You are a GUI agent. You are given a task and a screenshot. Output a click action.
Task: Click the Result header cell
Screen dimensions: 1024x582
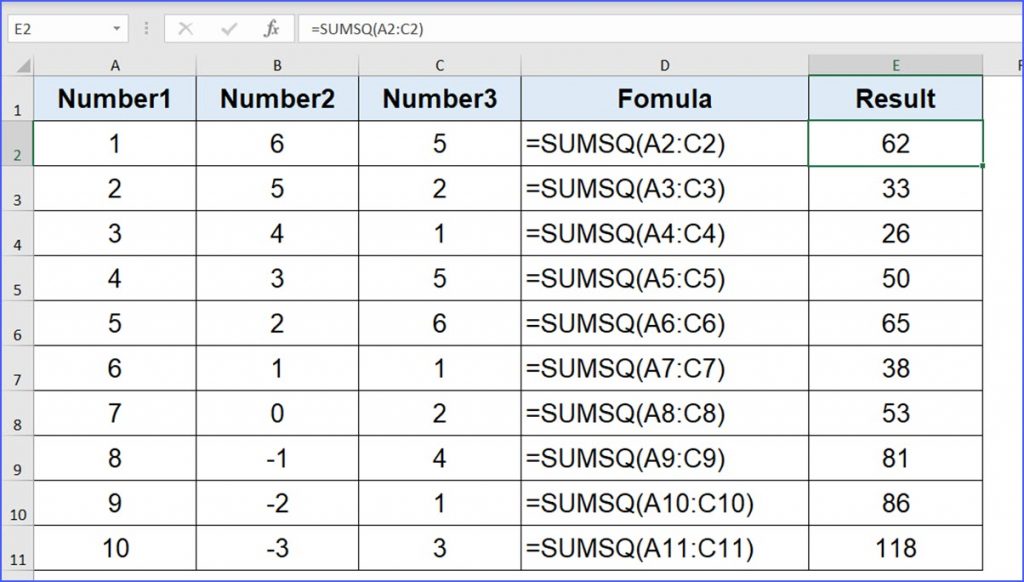(895, 98)
